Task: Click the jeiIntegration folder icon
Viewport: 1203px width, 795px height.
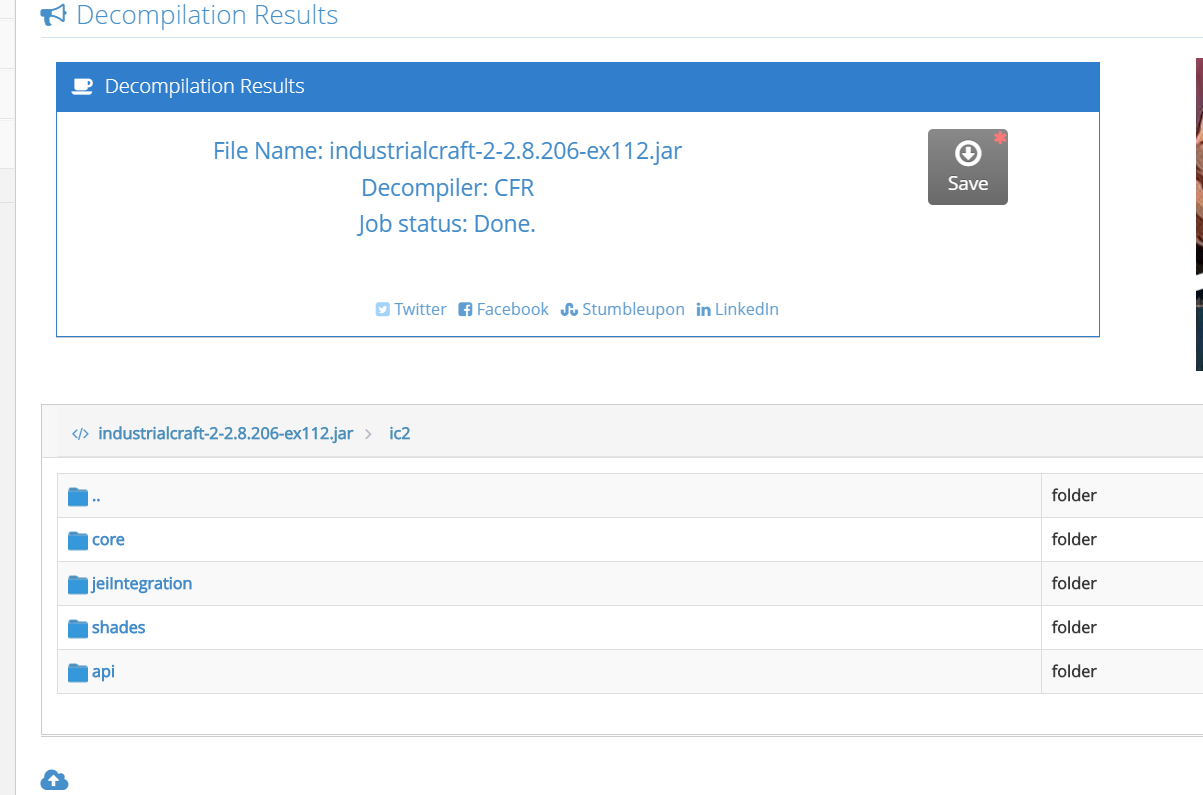Action: 78,584
